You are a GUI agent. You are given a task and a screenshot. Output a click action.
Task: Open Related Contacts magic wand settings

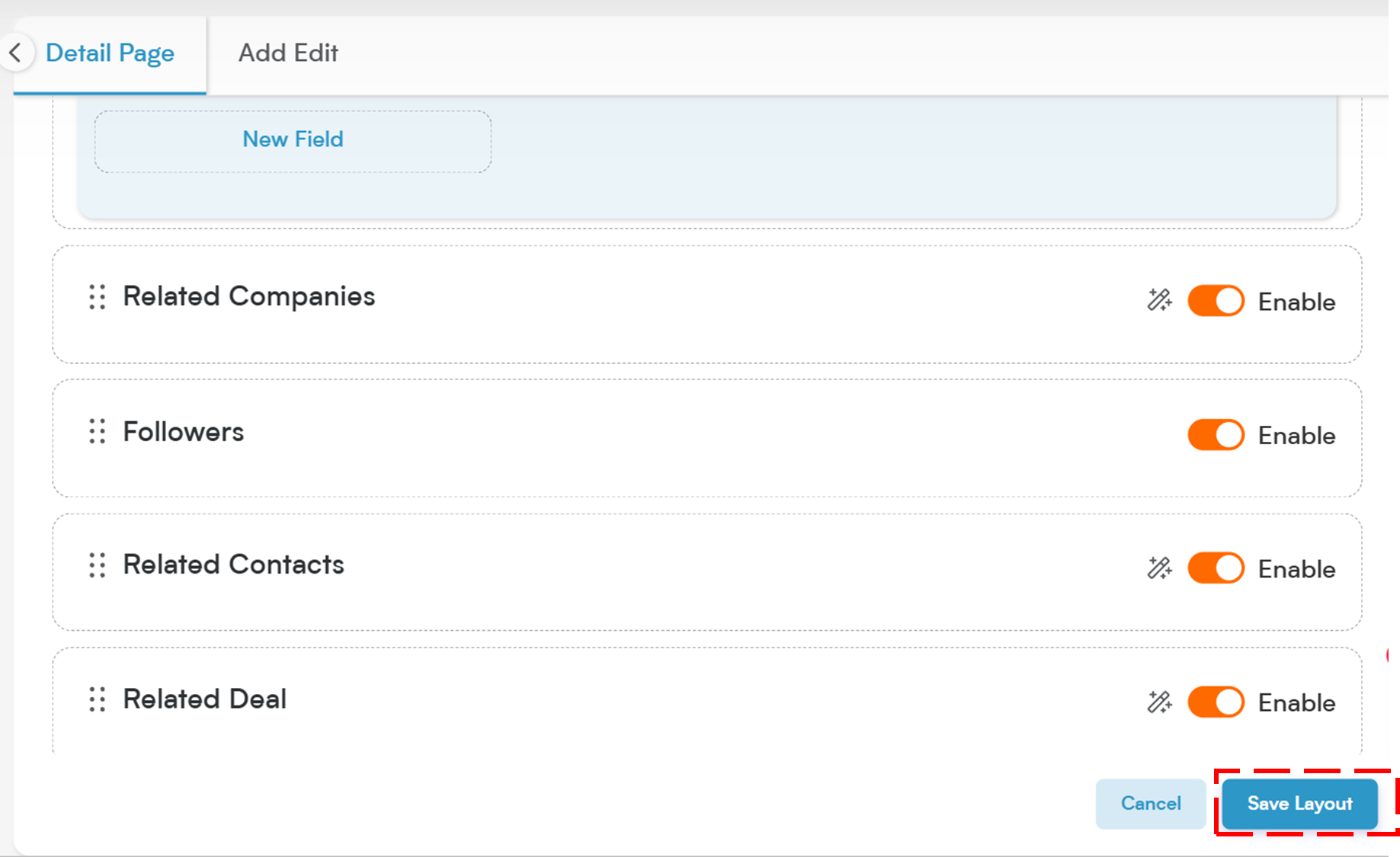[1159, 568]
